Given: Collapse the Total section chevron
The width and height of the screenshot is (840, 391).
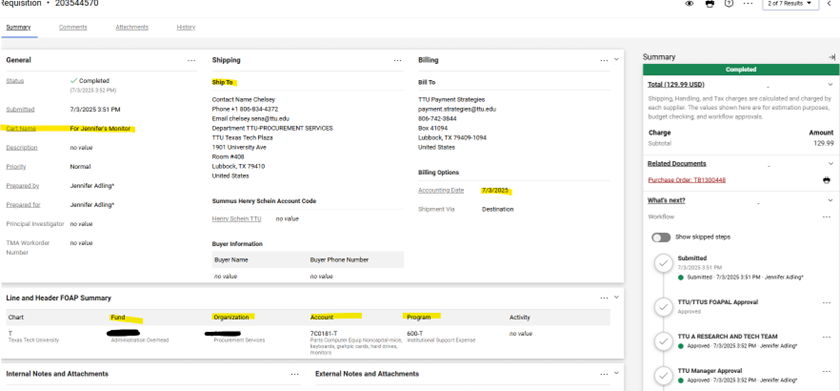Looking at the screenshot, I should (830, 84).
